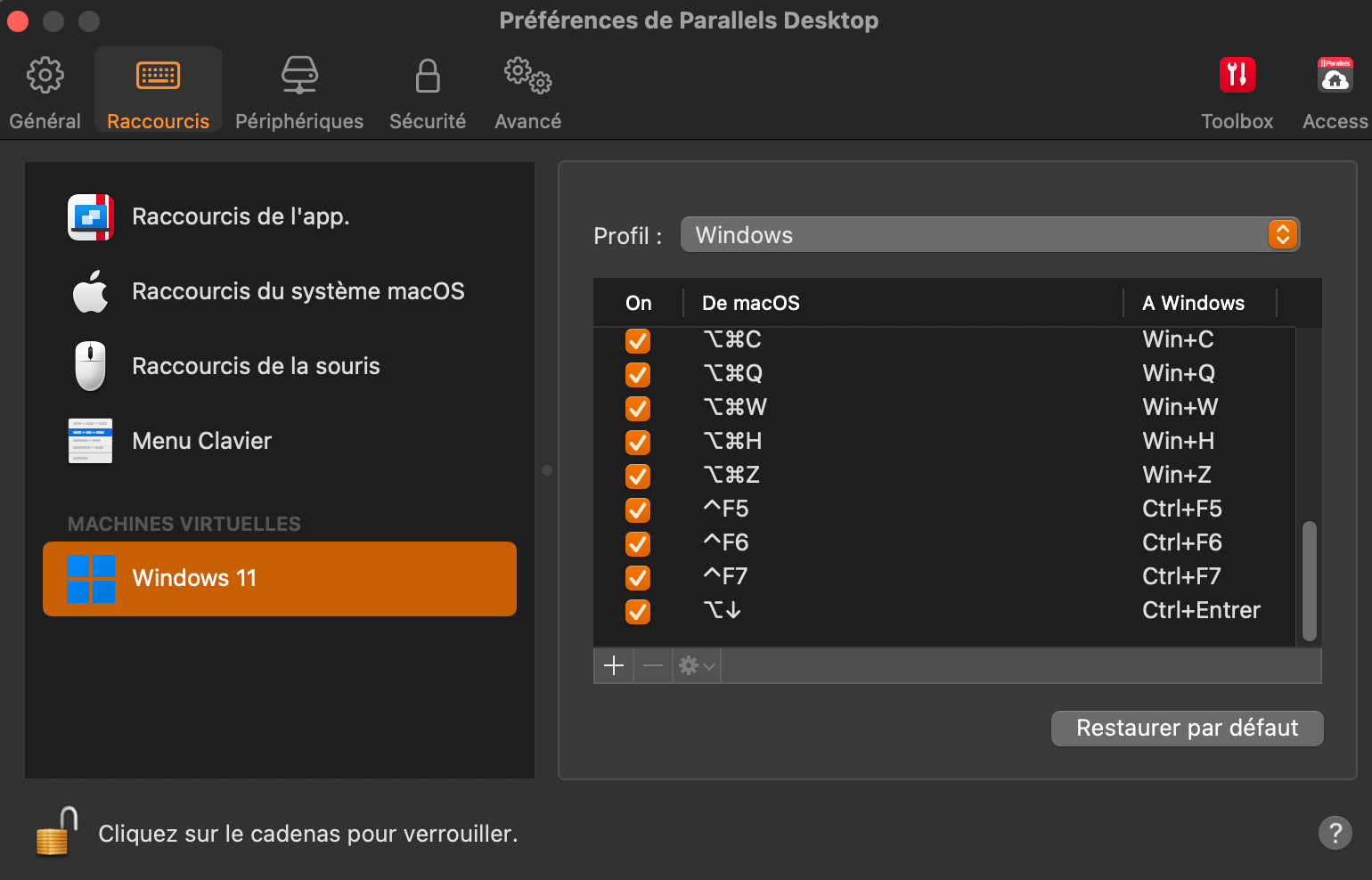Viewport: 1372px width, 880px height.
Task: Click the Win+W cell in the table
Action: tap(1180, 407)
